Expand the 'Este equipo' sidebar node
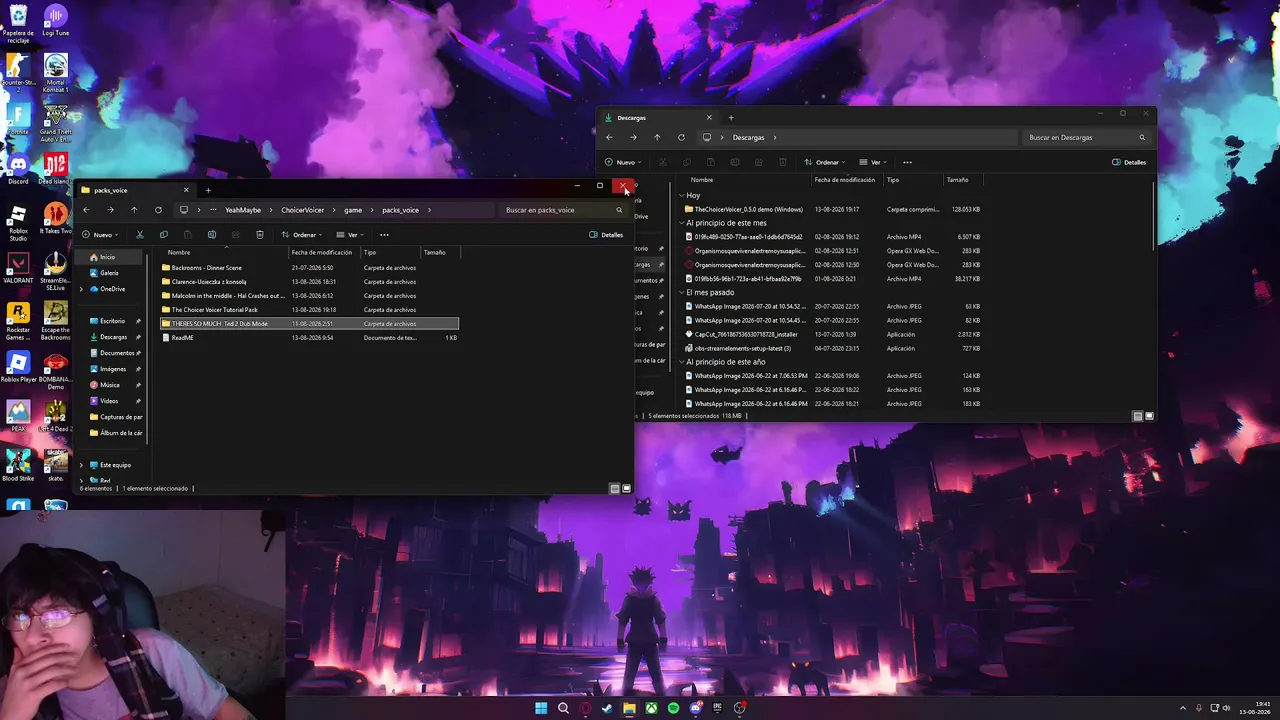Image resolution: width=1280 pixels, height=720 pixels. [81, 465]
